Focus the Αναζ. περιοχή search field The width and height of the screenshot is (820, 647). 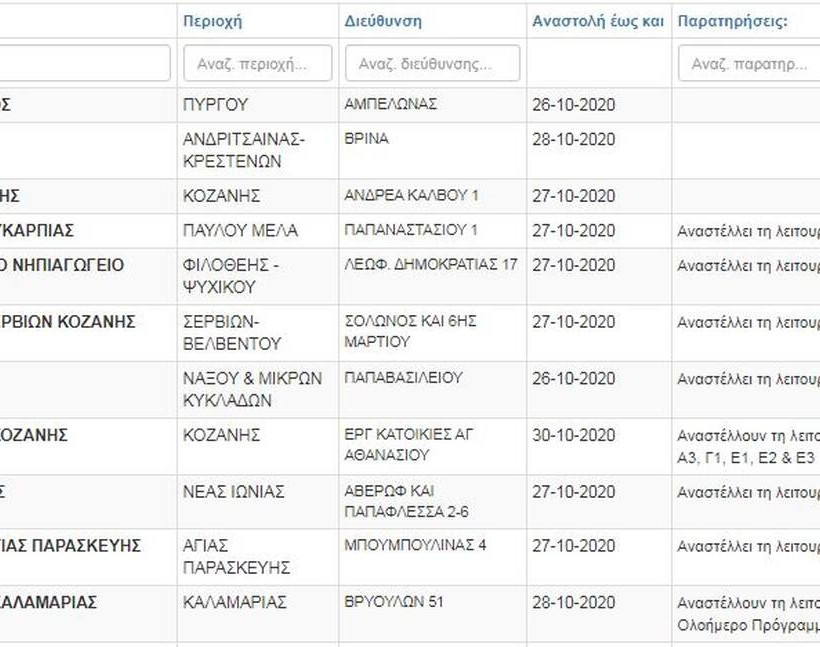pyautogui.click(x=258, y=63)
